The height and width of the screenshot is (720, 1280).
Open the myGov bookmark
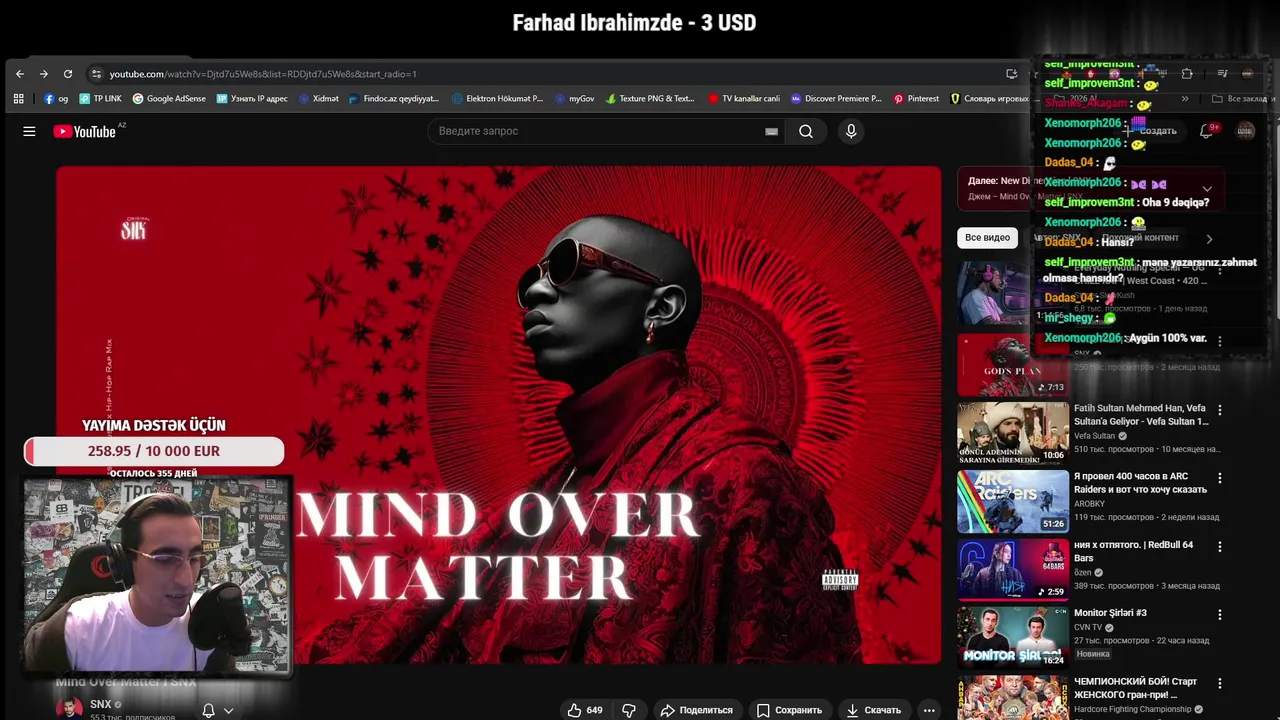[574, 99]
